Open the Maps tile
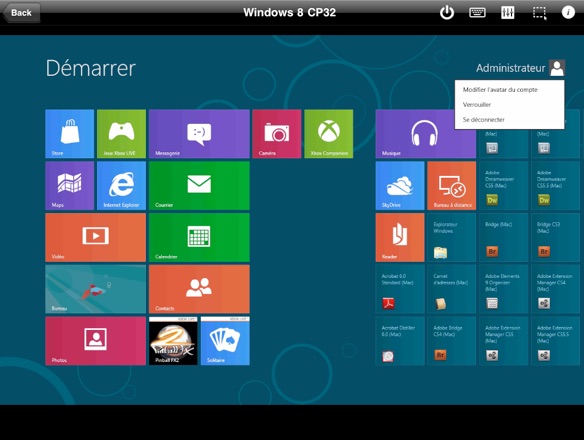 click(x=70, y=186)
